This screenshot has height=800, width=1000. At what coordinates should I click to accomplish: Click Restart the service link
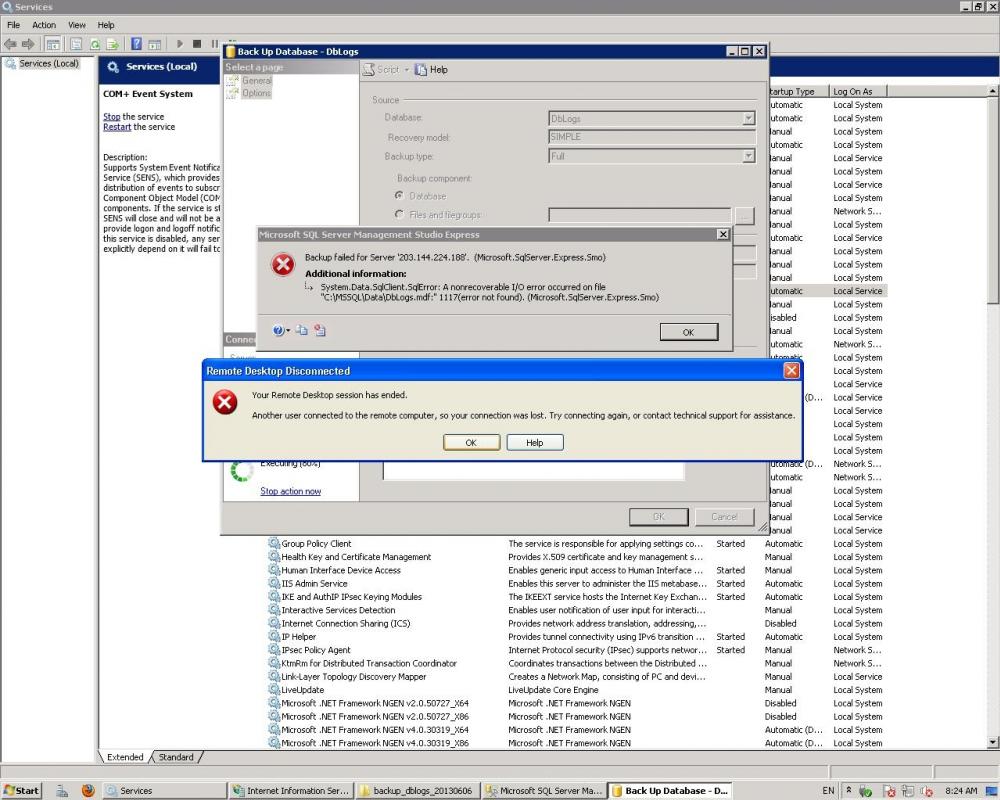(117, 127)
